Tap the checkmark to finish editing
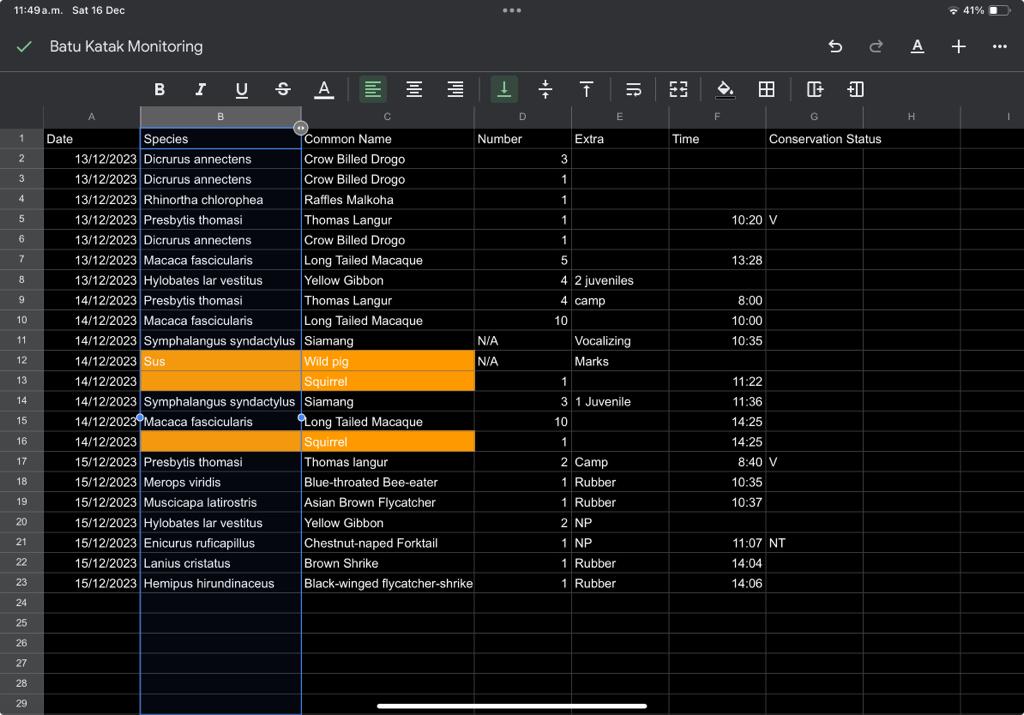Screen dimensions: 1024x715 coord(25,46)
